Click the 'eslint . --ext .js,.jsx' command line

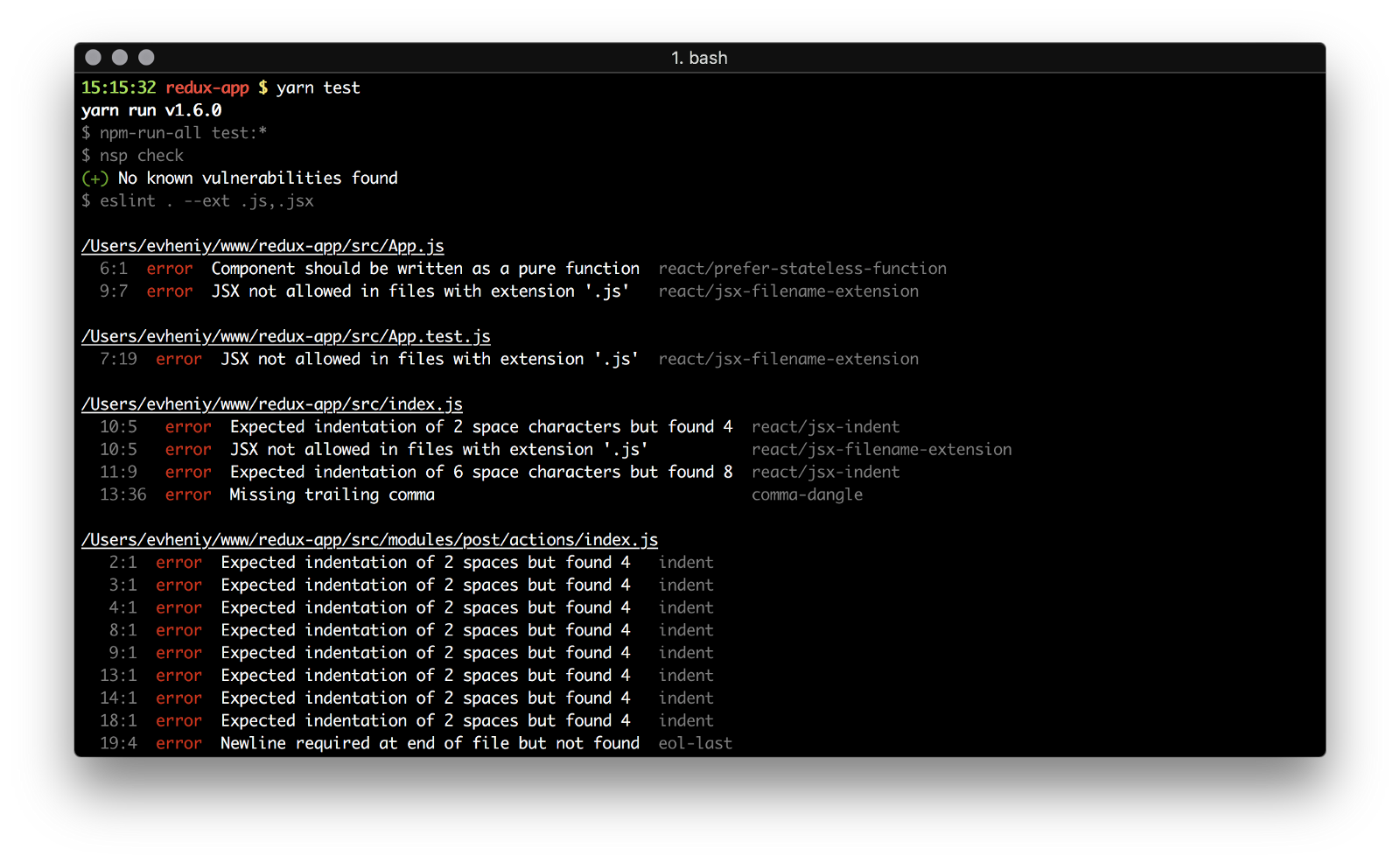tap(206, 201)
